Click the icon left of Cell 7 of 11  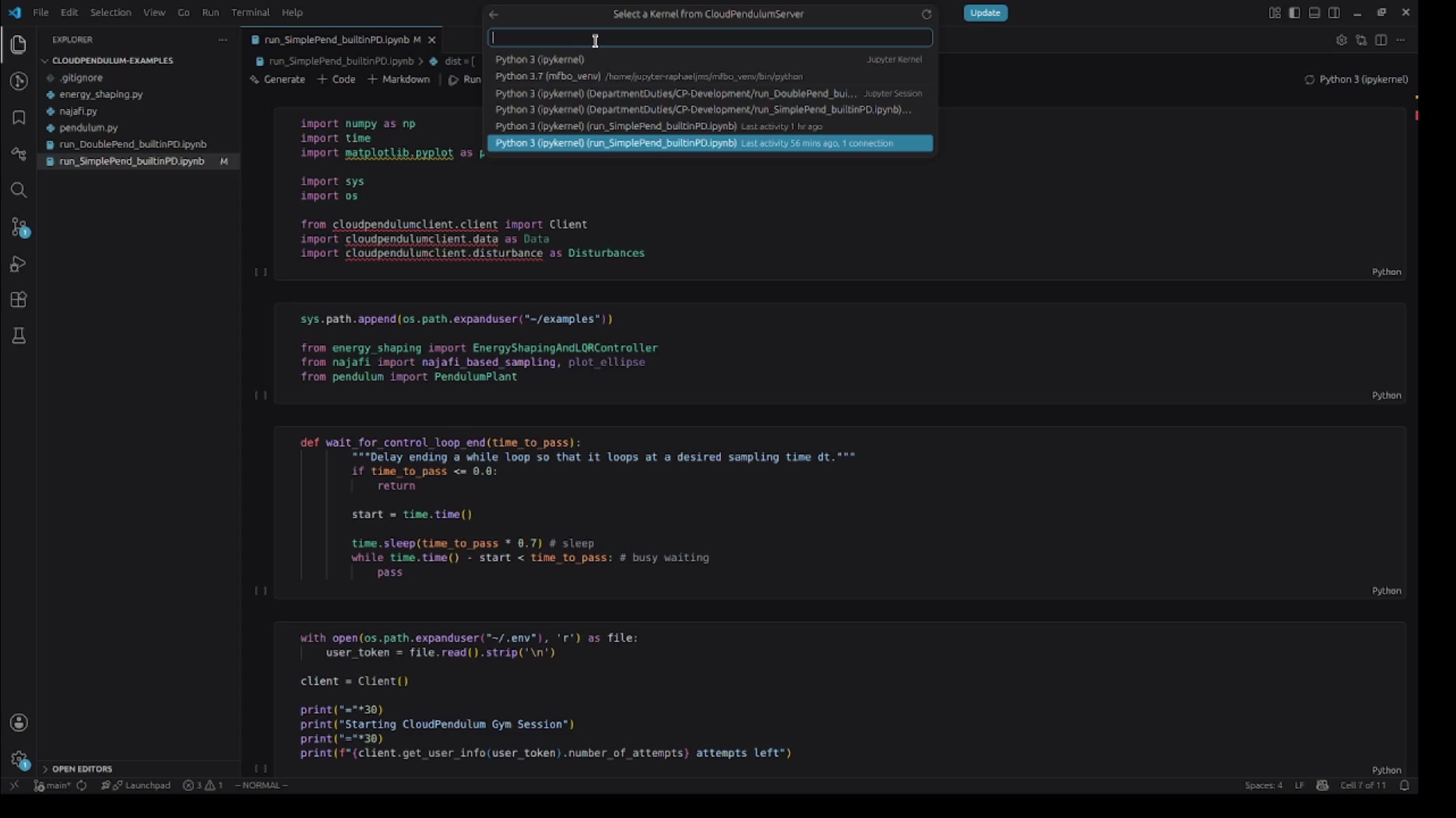click(1322, 785)
